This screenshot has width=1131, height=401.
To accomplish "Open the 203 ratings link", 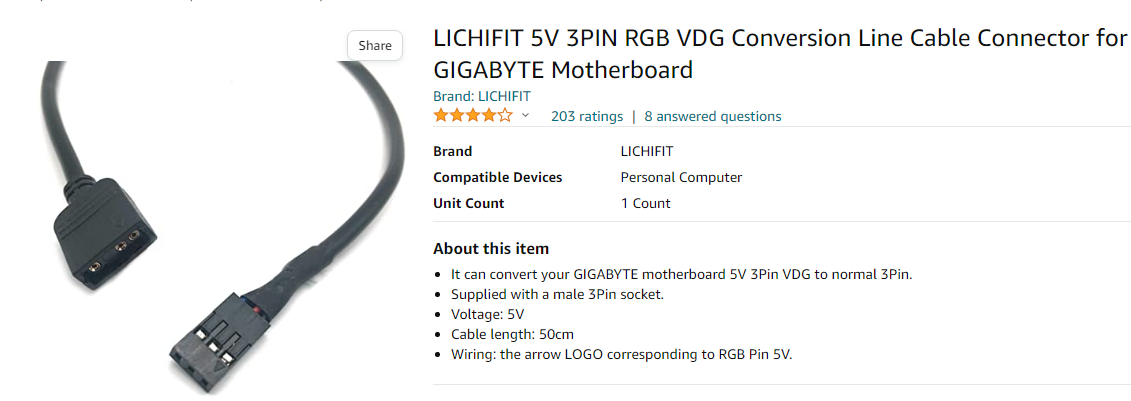I will coord(587,116).
